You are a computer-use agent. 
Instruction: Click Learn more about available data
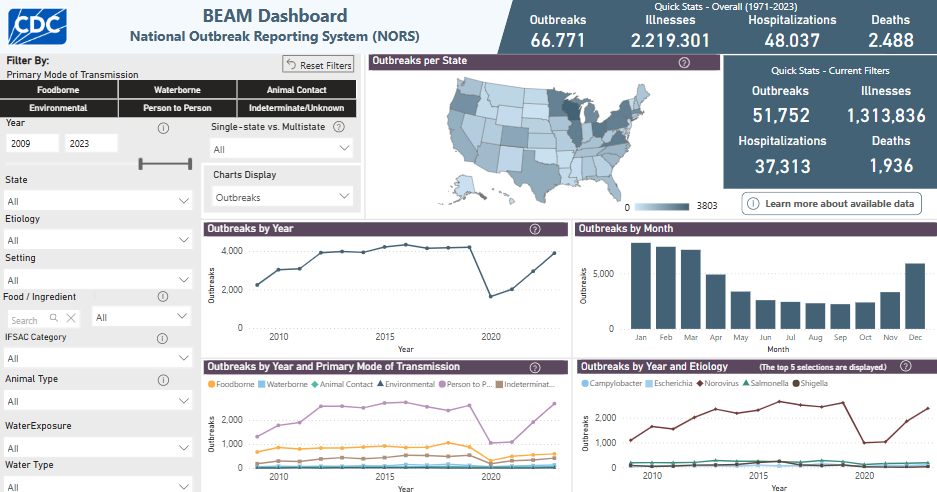[831, 204]
